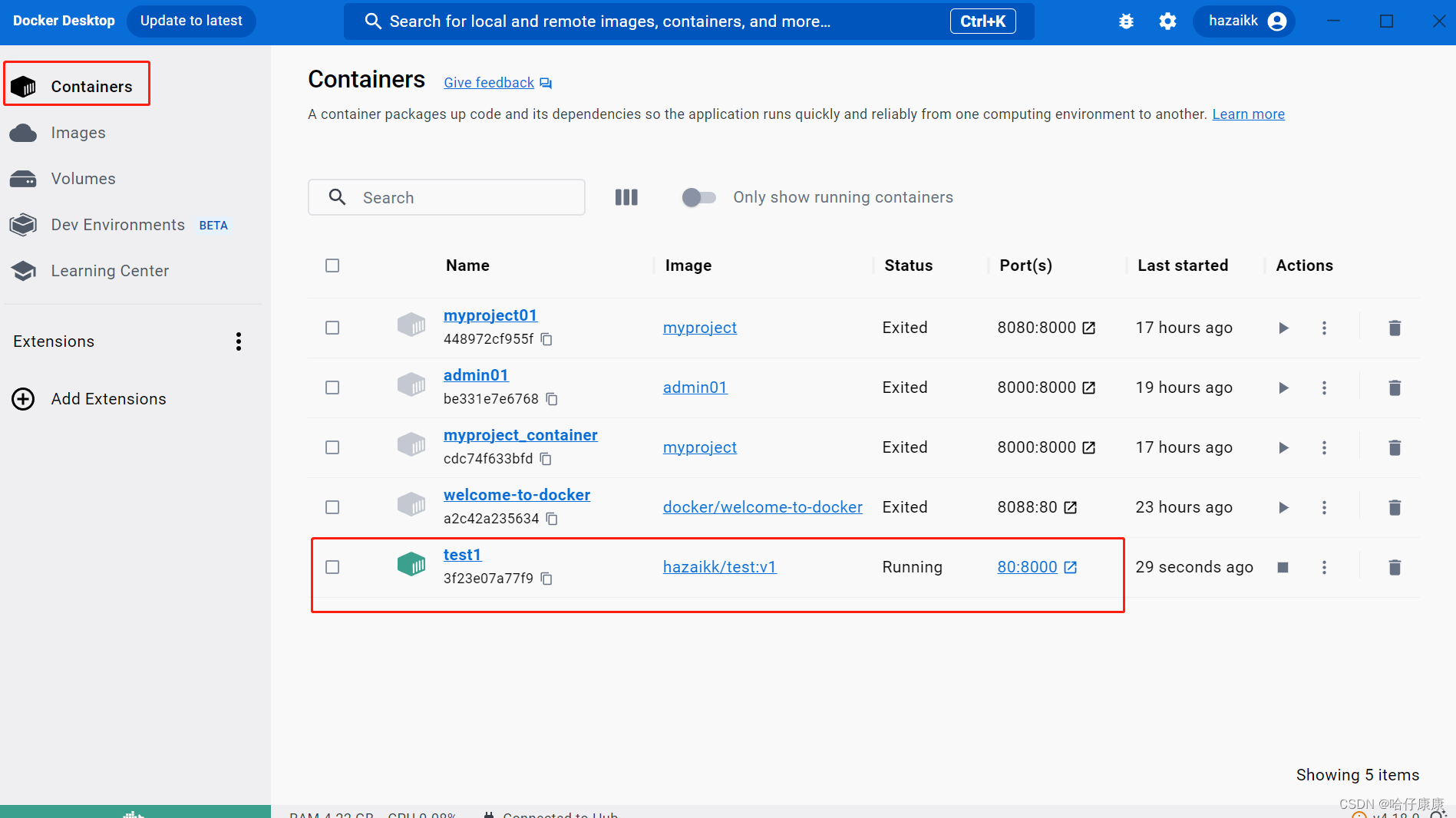The image size is (1456, 818).
Task: Open the welcome-to-docker container link
Action: [x=517, y=495]
